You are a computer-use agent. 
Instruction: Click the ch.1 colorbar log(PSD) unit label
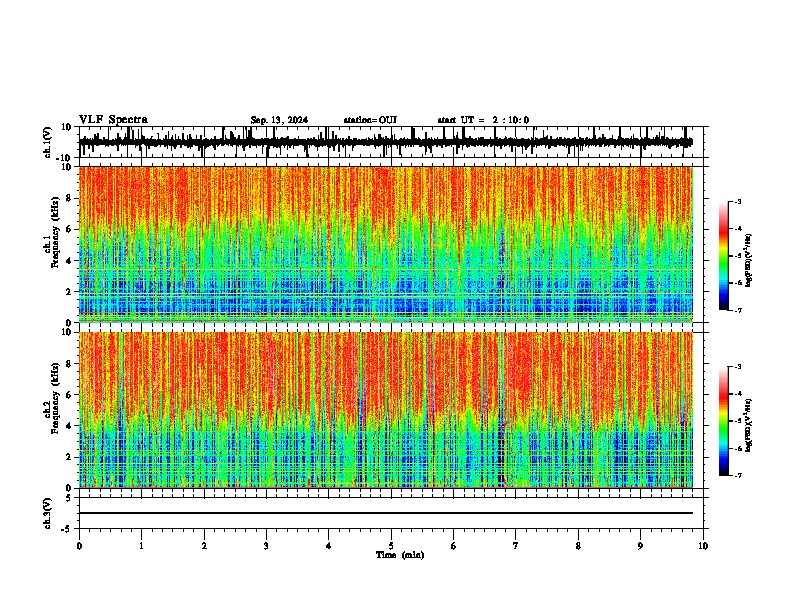coord(749,261)
